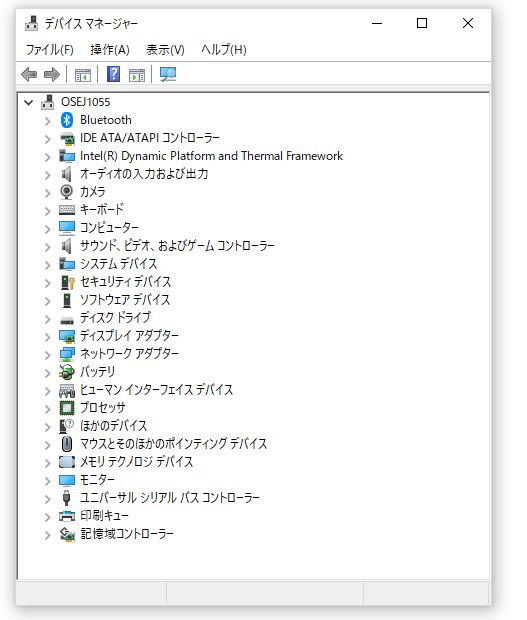Click the プロセッサ chip icon
527x620 pixels.
66,408
